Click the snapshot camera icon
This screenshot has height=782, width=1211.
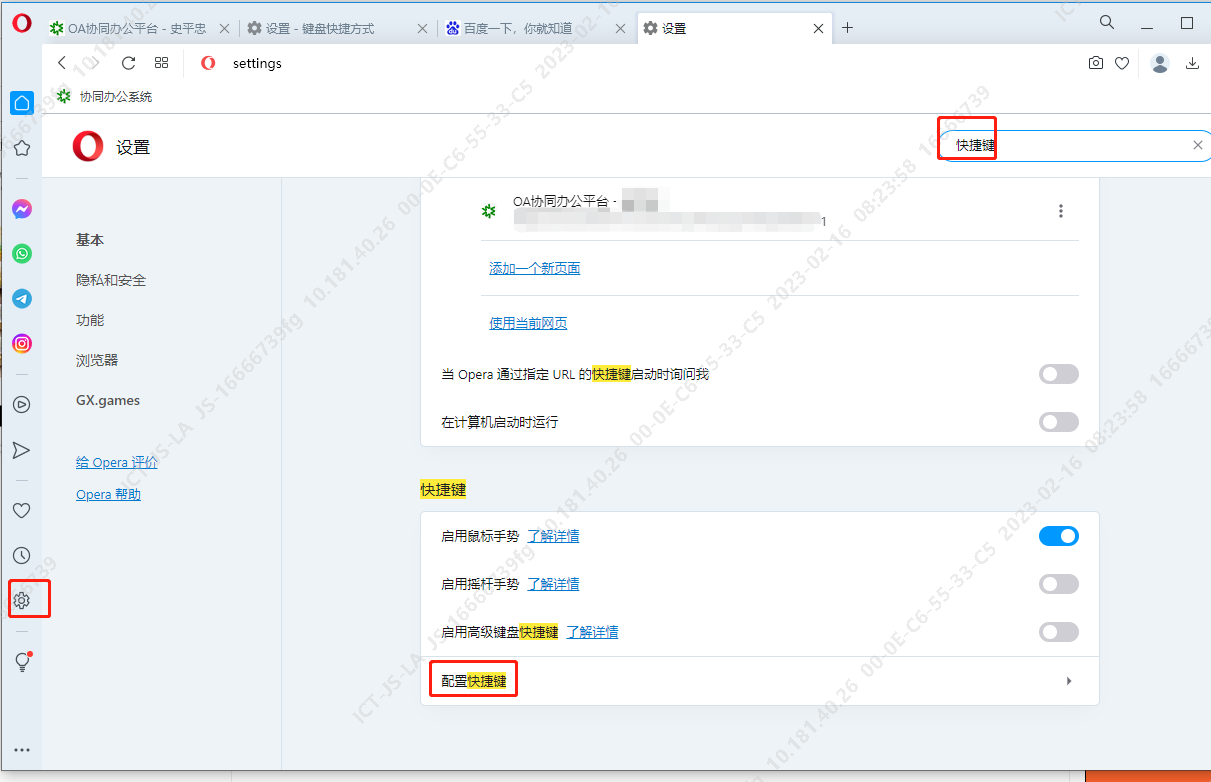coord(1096,63)
